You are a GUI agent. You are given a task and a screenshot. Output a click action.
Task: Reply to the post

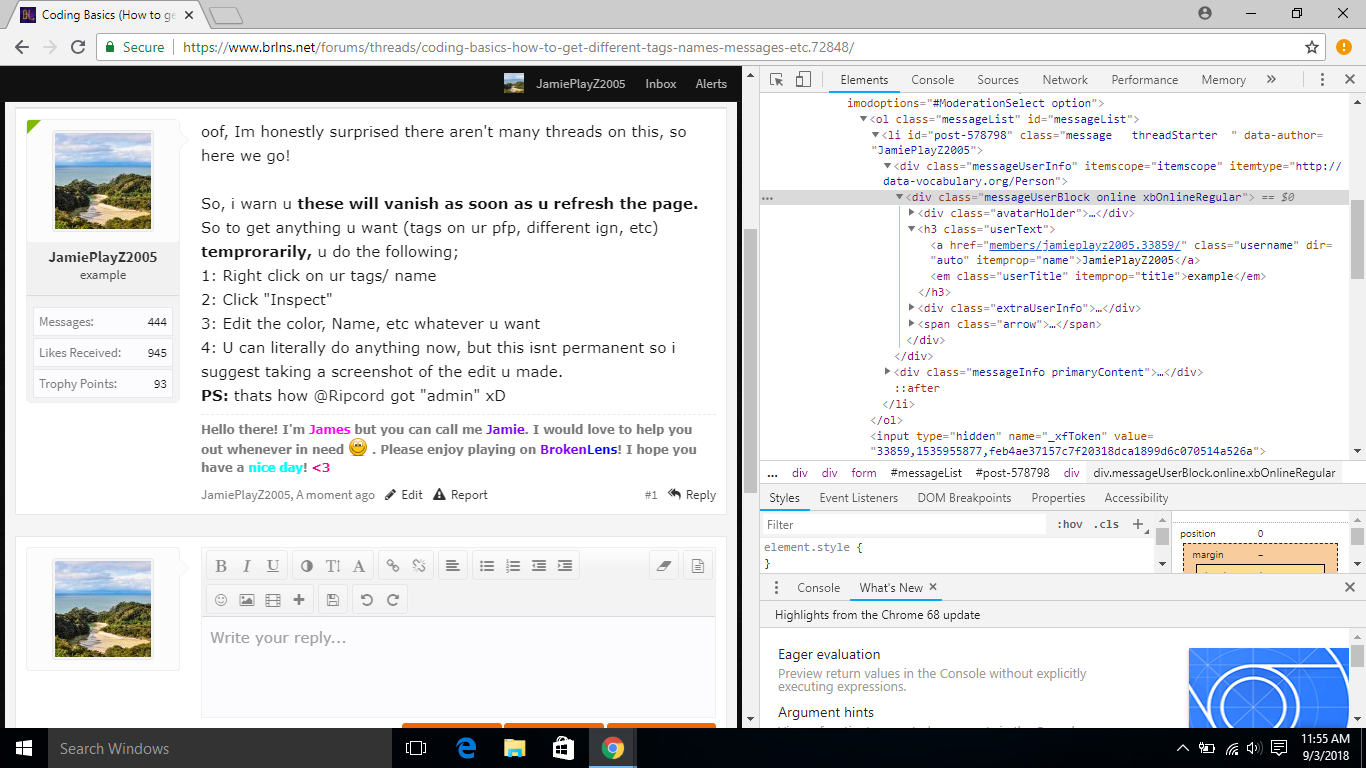tap(692, 495)
